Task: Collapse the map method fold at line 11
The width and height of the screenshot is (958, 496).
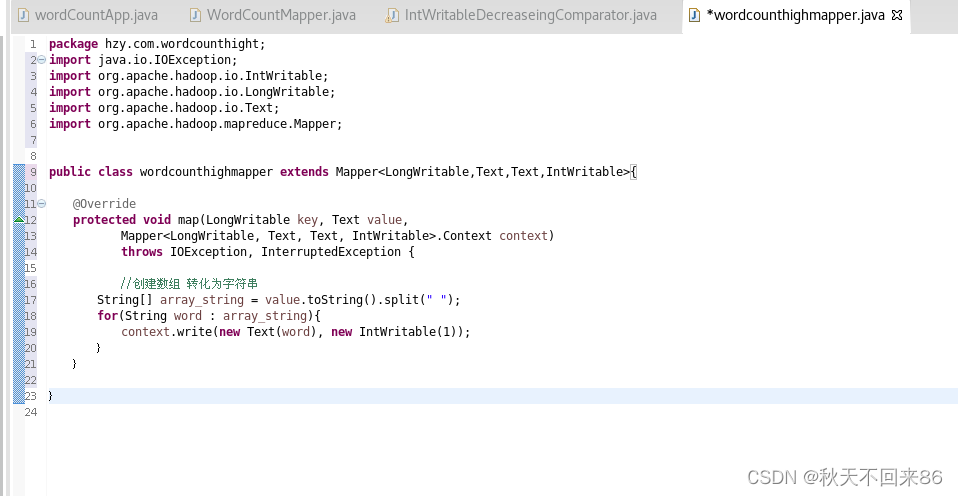Action: click(42, 203)
